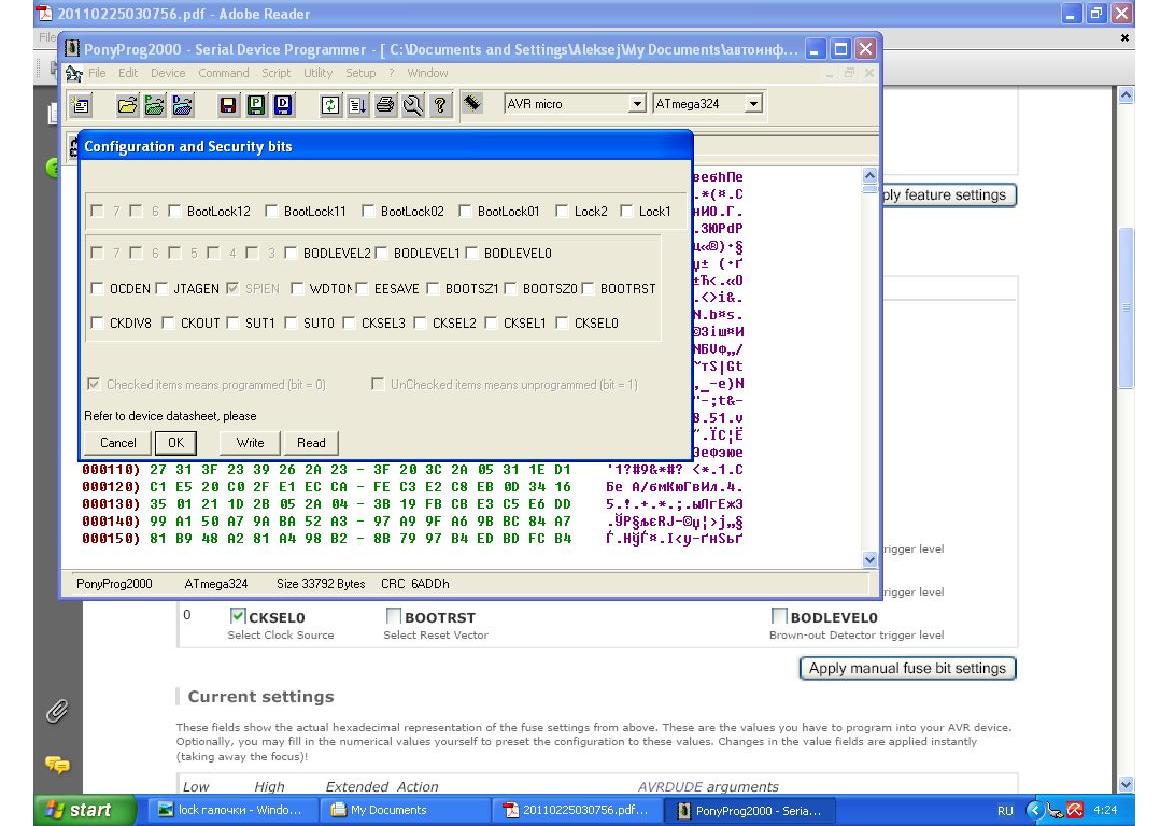Click the yellow question mark help icon

click(439, 105)
